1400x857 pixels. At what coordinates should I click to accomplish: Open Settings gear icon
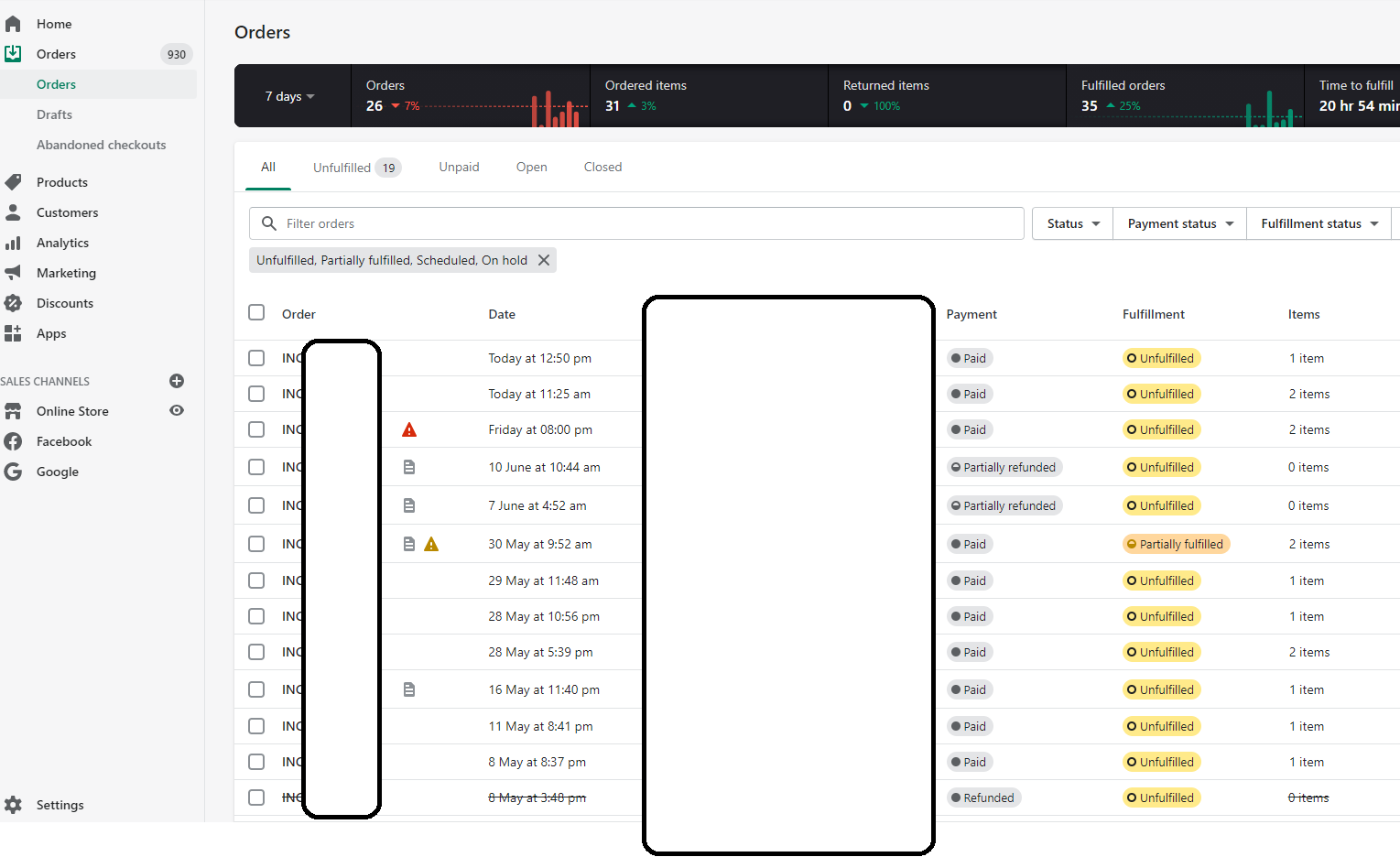click(13, 805)
